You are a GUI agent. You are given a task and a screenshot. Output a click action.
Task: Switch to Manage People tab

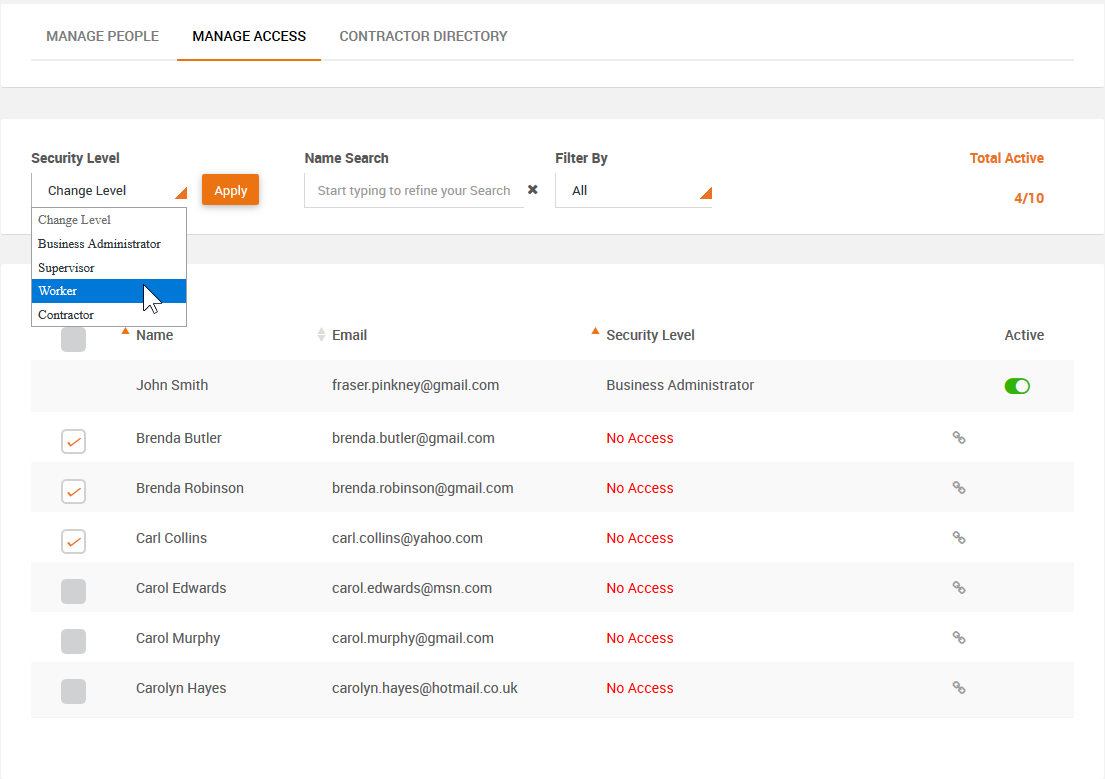point(102,36)
